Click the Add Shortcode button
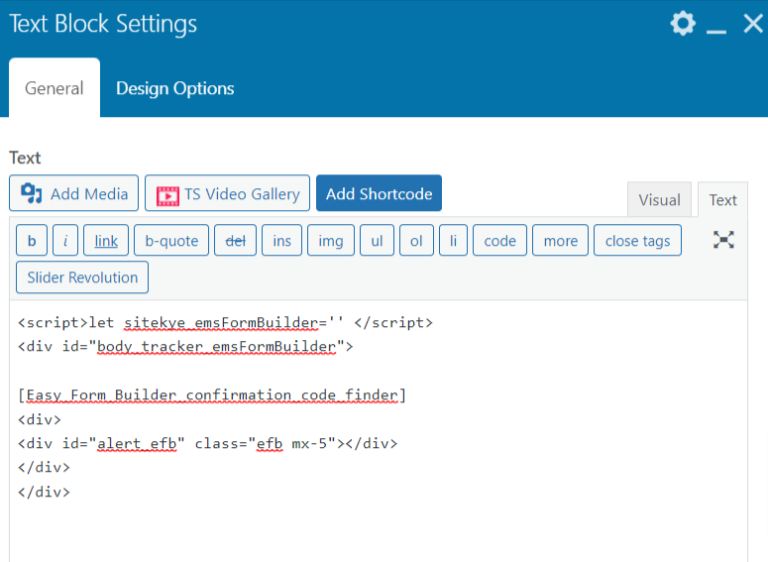Image resolution: width=768 pixels, height=562 pixels. pos(378,194)
